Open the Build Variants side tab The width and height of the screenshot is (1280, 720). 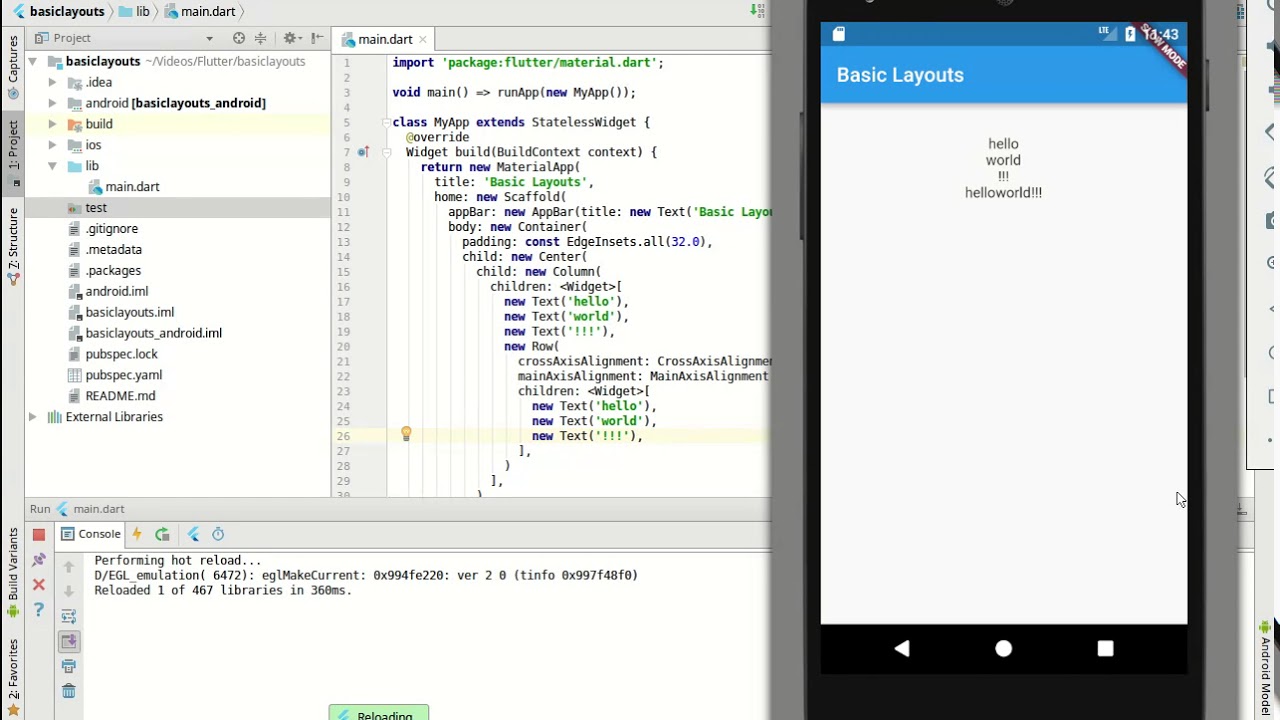[x=13, y=572]
